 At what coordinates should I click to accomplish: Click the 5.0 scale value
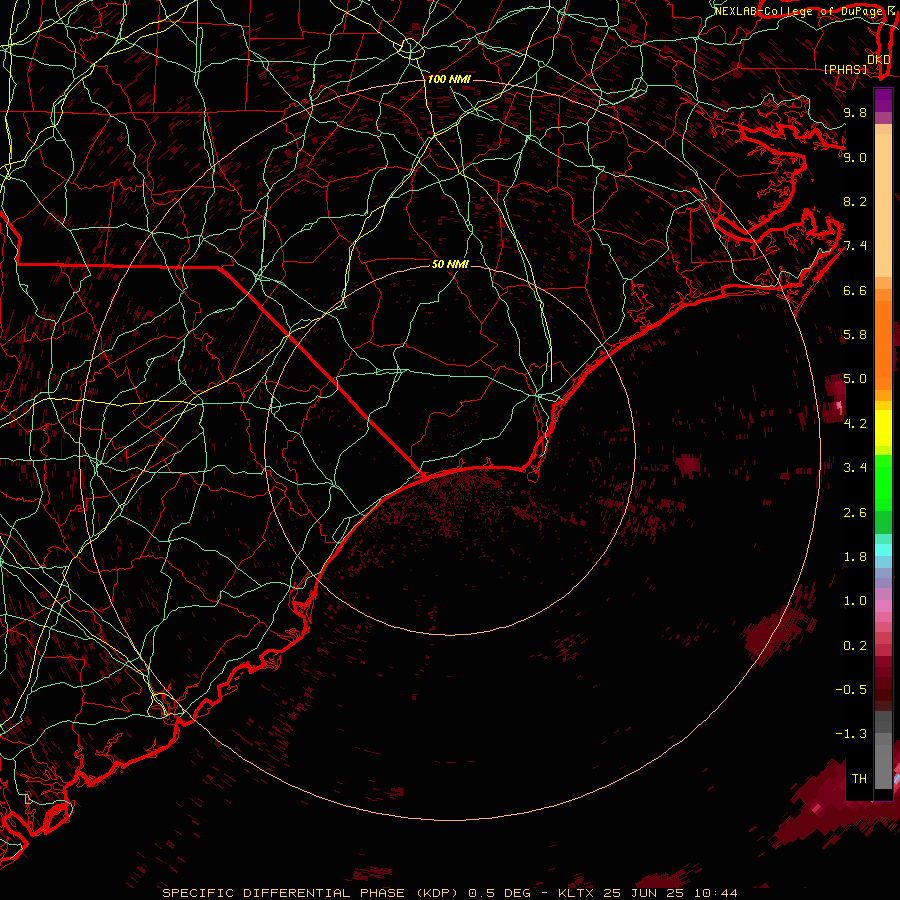pos(855,379)
